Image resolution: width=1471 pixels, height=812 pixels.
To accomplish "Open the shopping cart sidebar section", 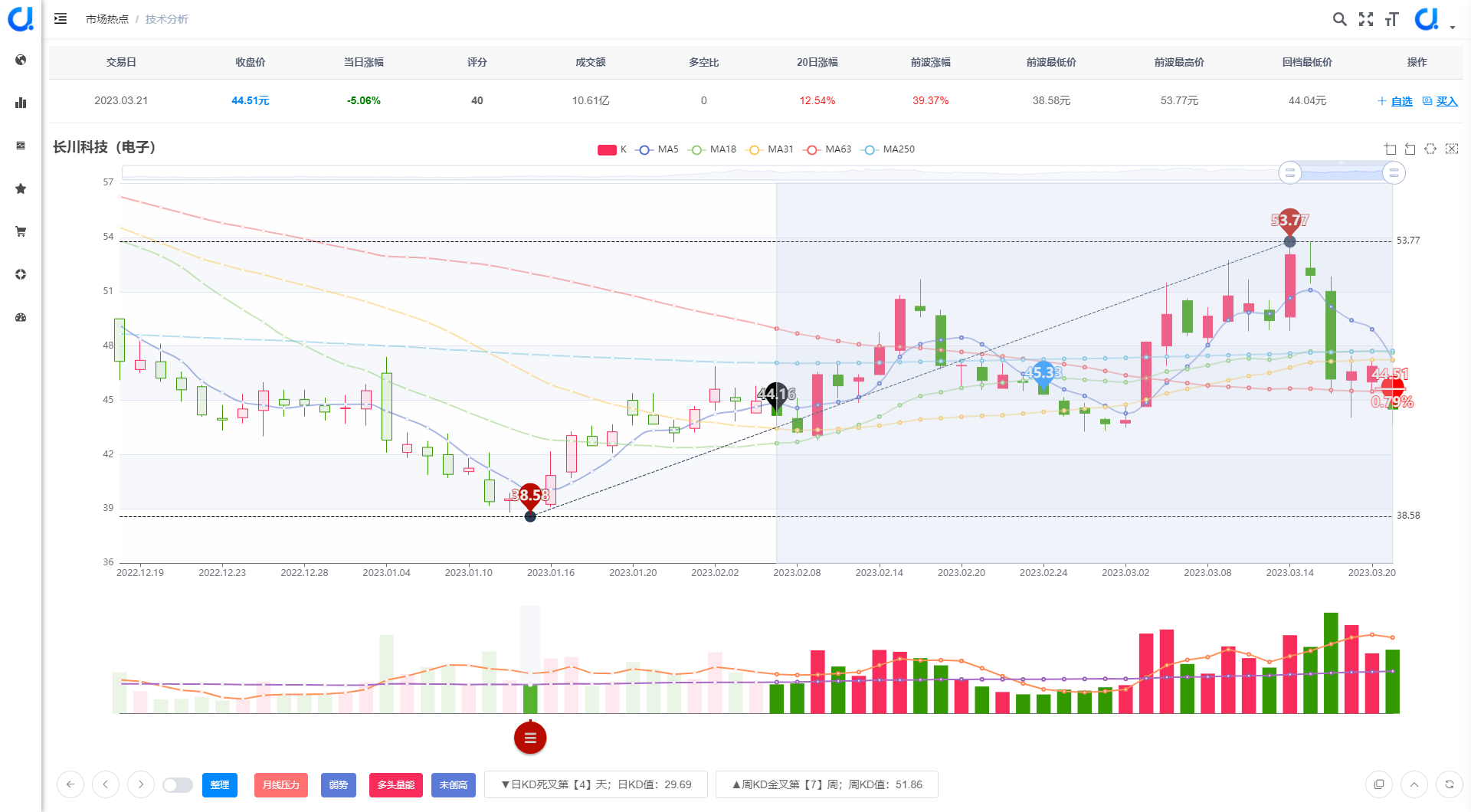I will [21, 231].
